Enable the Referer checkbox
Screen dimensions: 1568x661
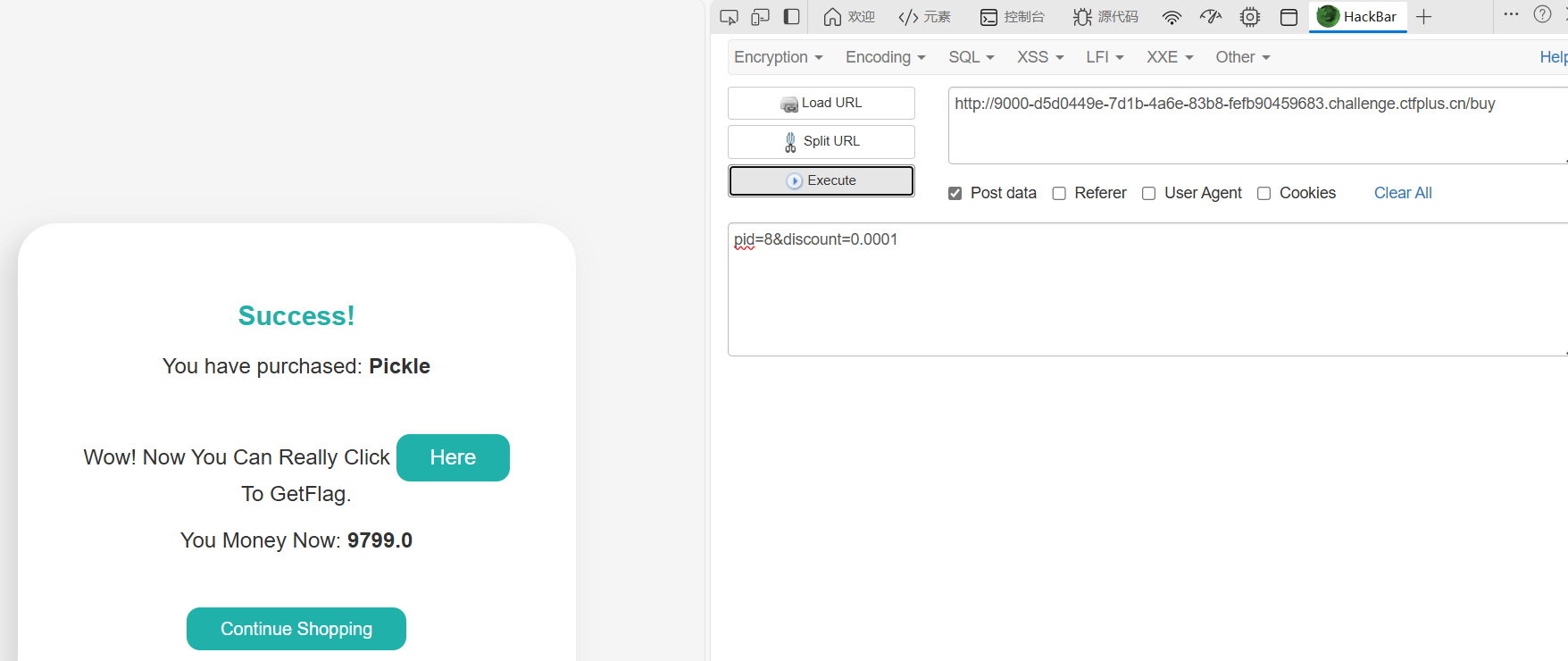click(1059, 194)
